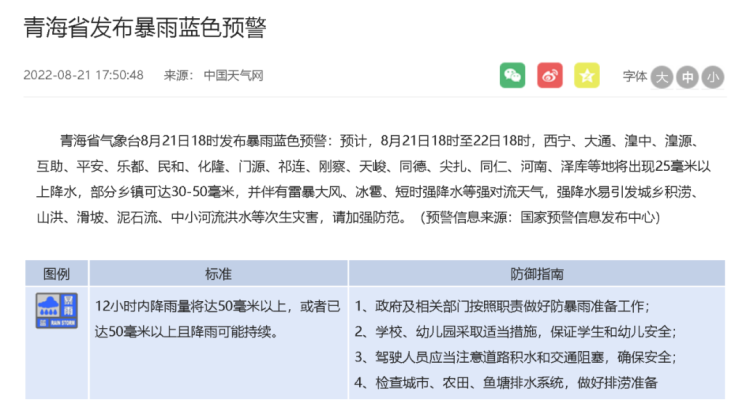Image resolution: width=750 pixels, height=415 pixels.
Task: Click the 字体 label beside size buttons
Action: (x=634, y=76)
